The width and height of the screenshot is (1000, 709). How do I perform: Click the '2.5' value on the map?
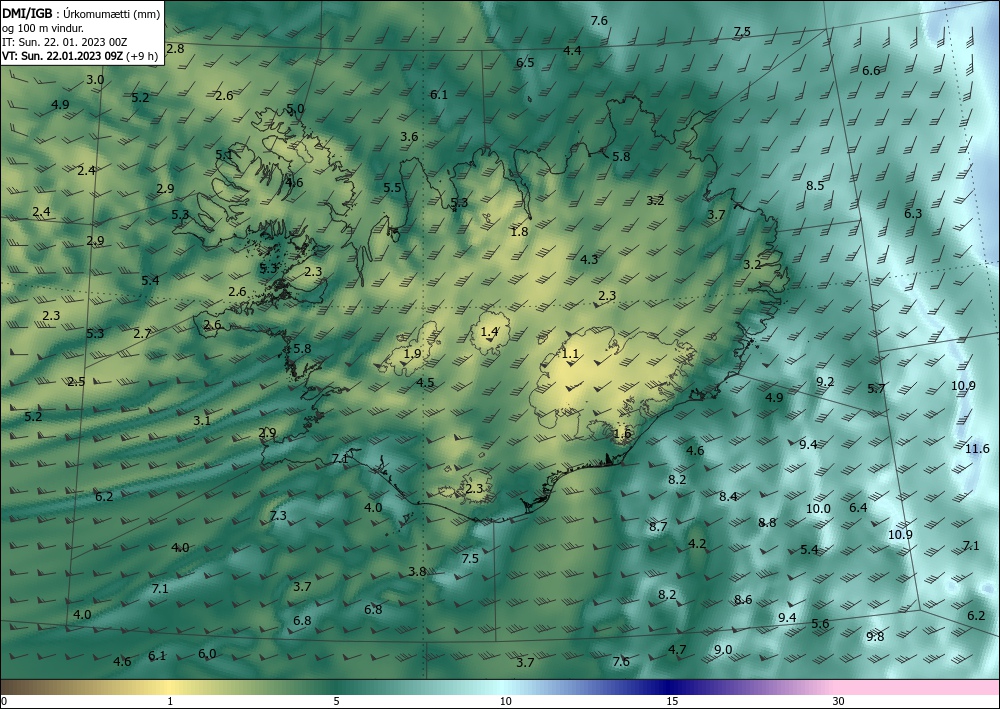77,382
